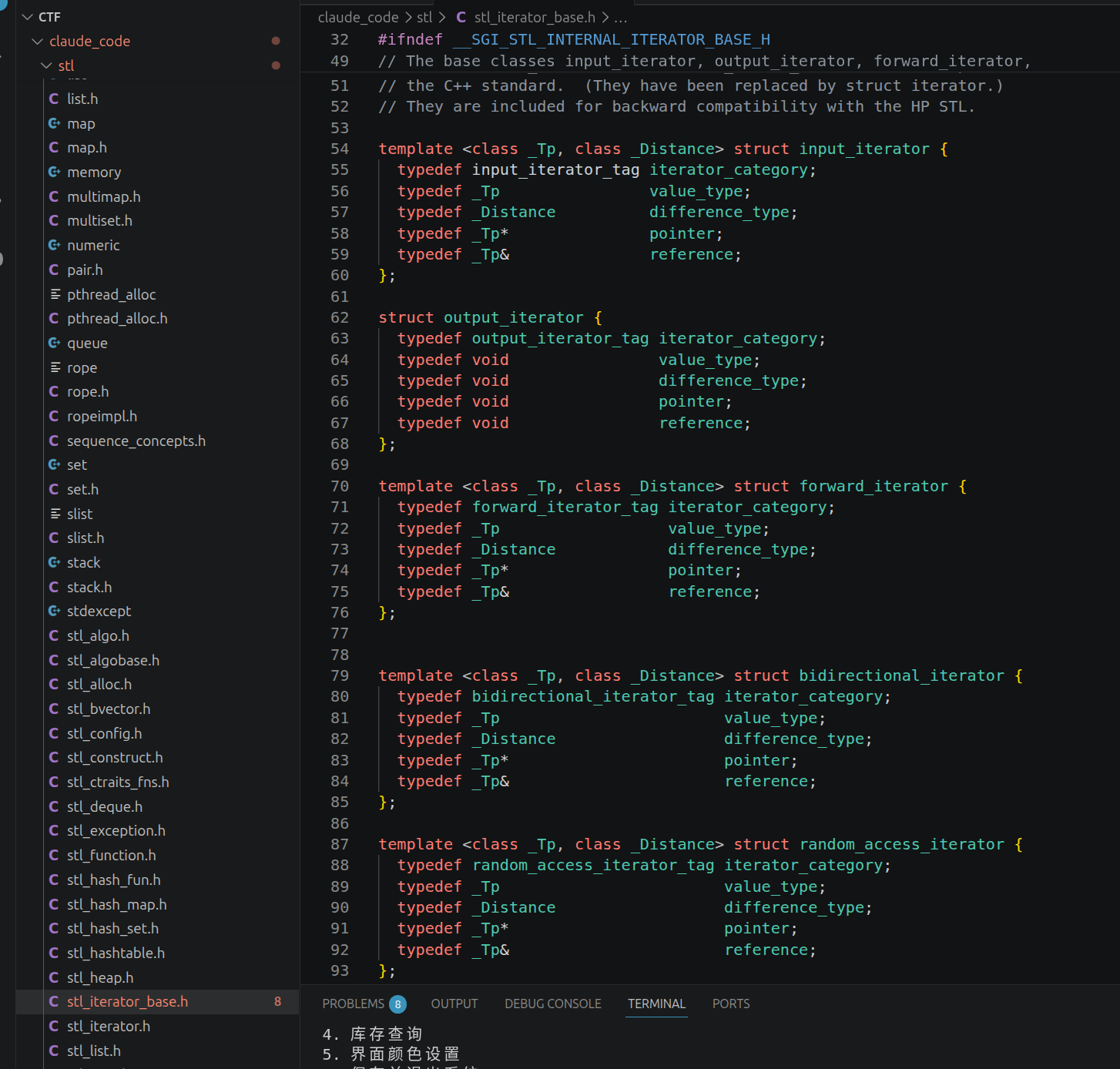The width and height of the screenshot is (1120, 1069).
Task: Click numeric file C++ icon
Action: 54,245
